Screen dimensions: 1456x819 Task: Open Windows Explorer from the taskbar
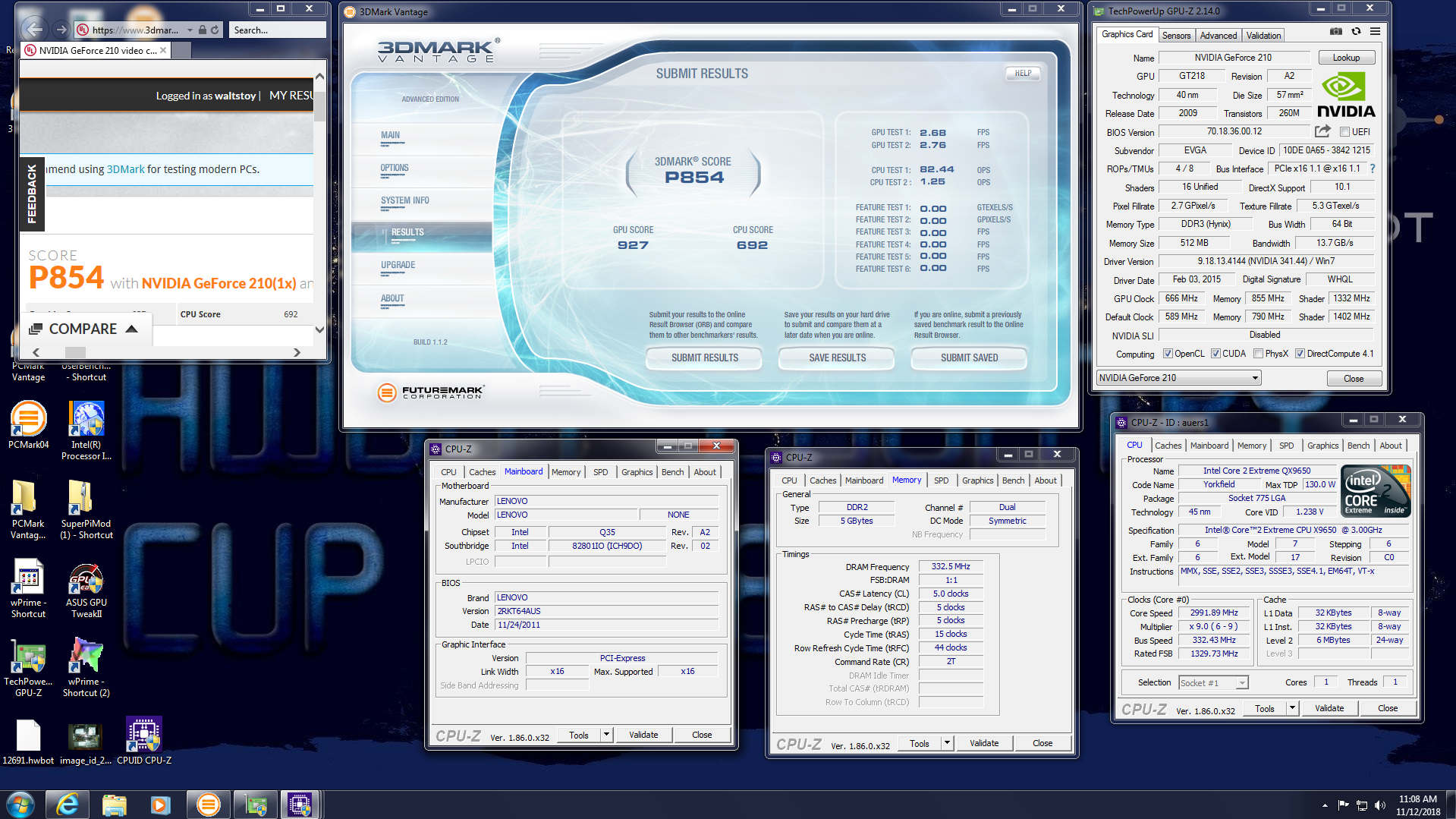(114, 805)
